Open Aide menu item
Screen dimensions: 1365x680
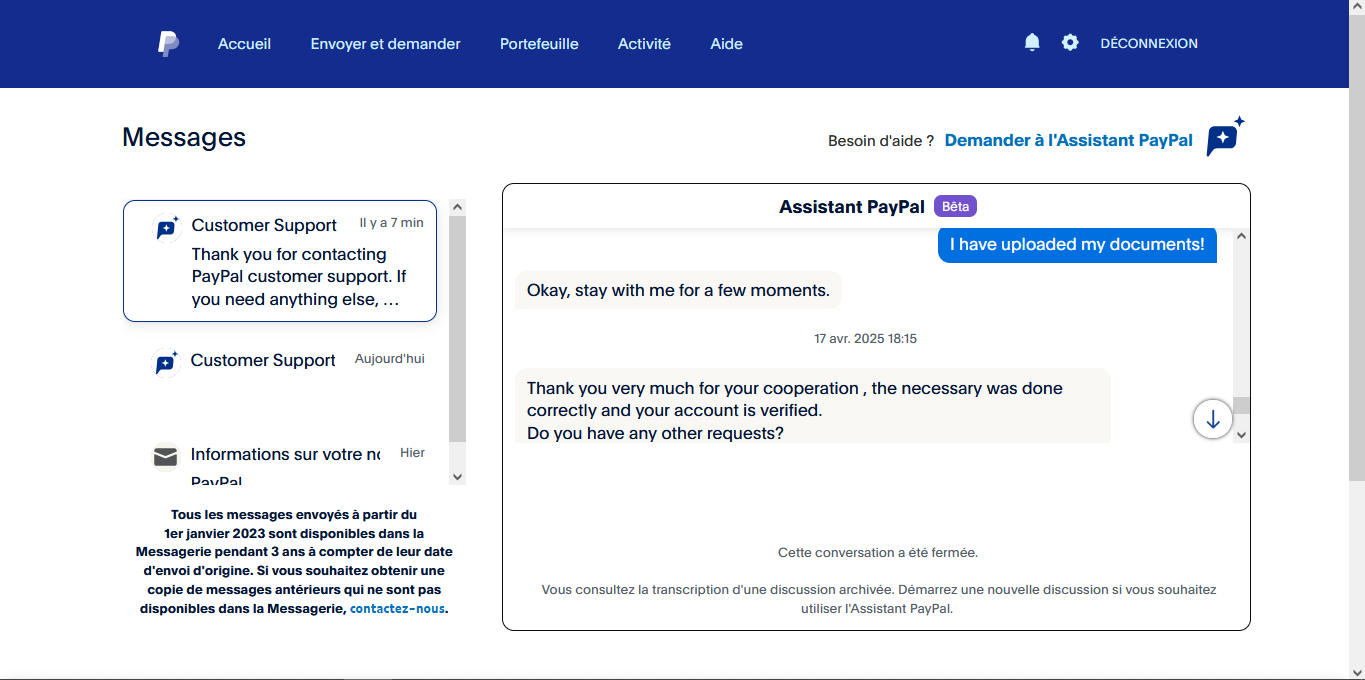(726, 44)
